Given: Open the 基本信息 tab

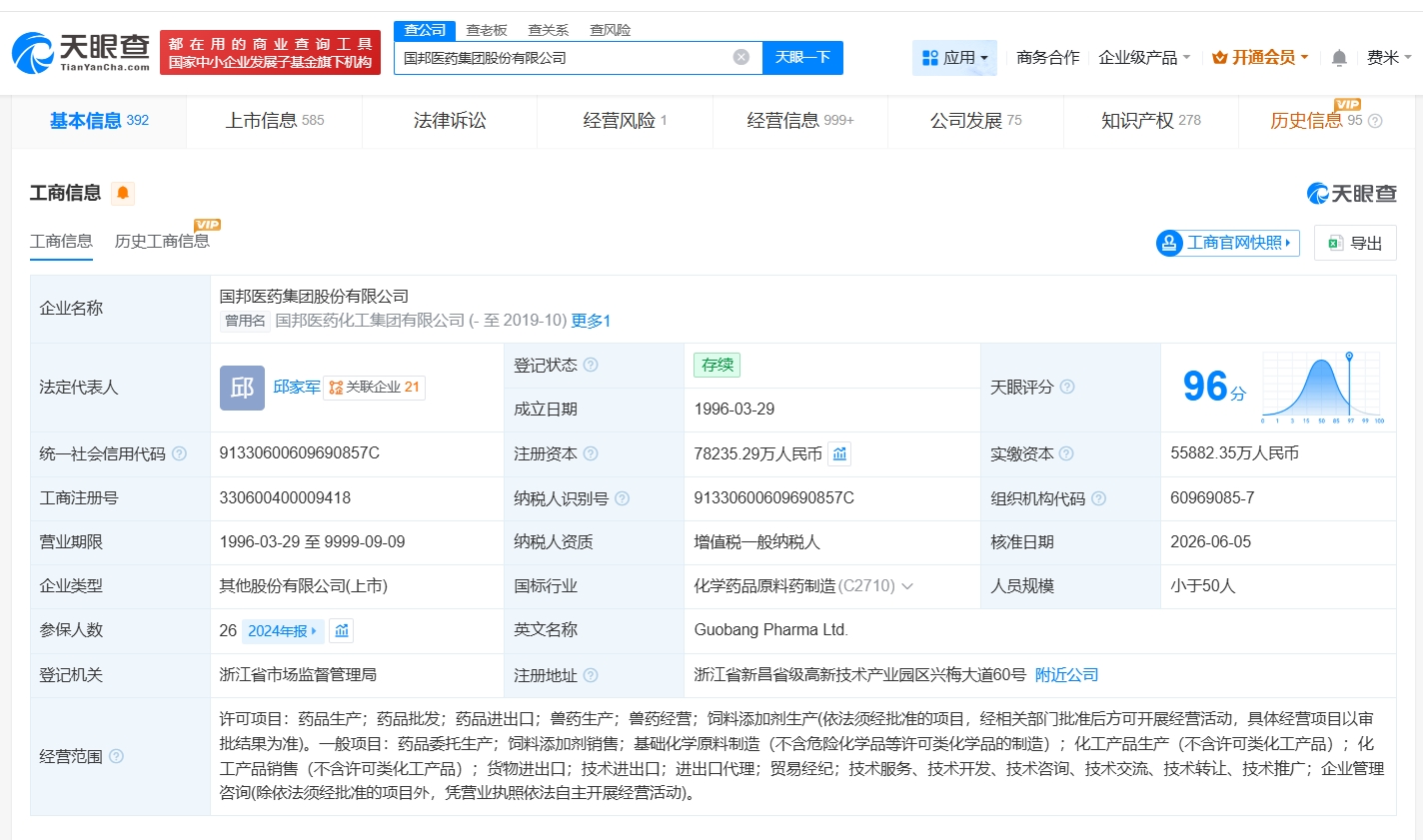Looking at the screenshot, I should [99, 121].
